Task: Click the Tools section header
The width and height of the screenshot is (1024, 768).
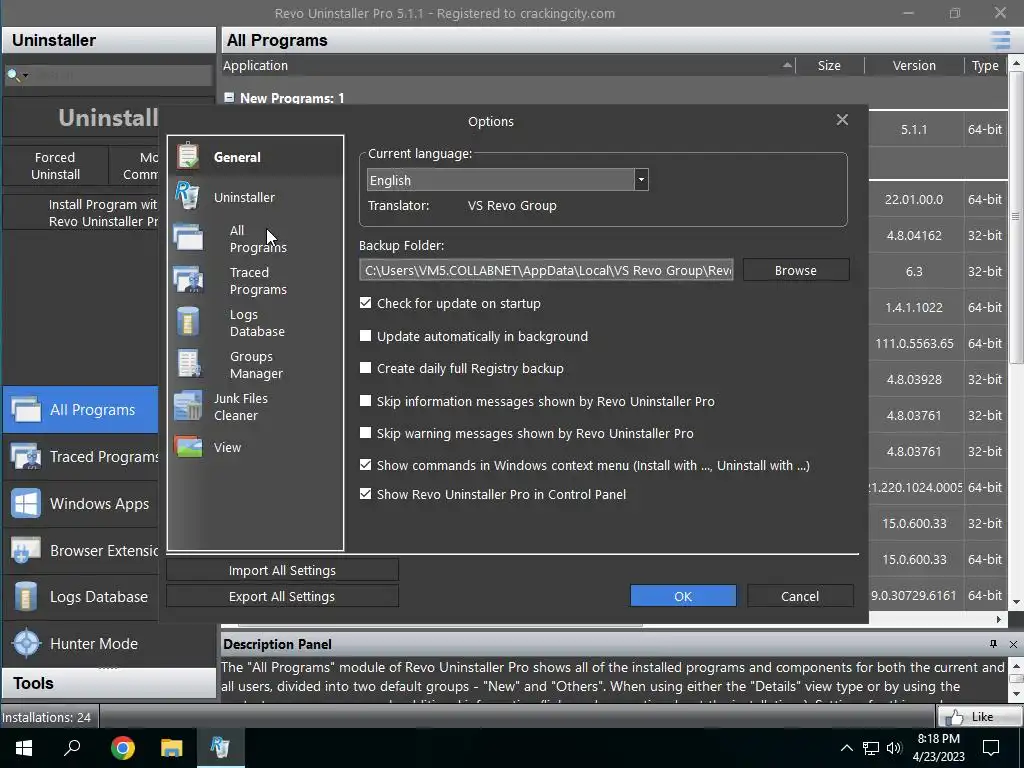Action: tap(109, 683)
